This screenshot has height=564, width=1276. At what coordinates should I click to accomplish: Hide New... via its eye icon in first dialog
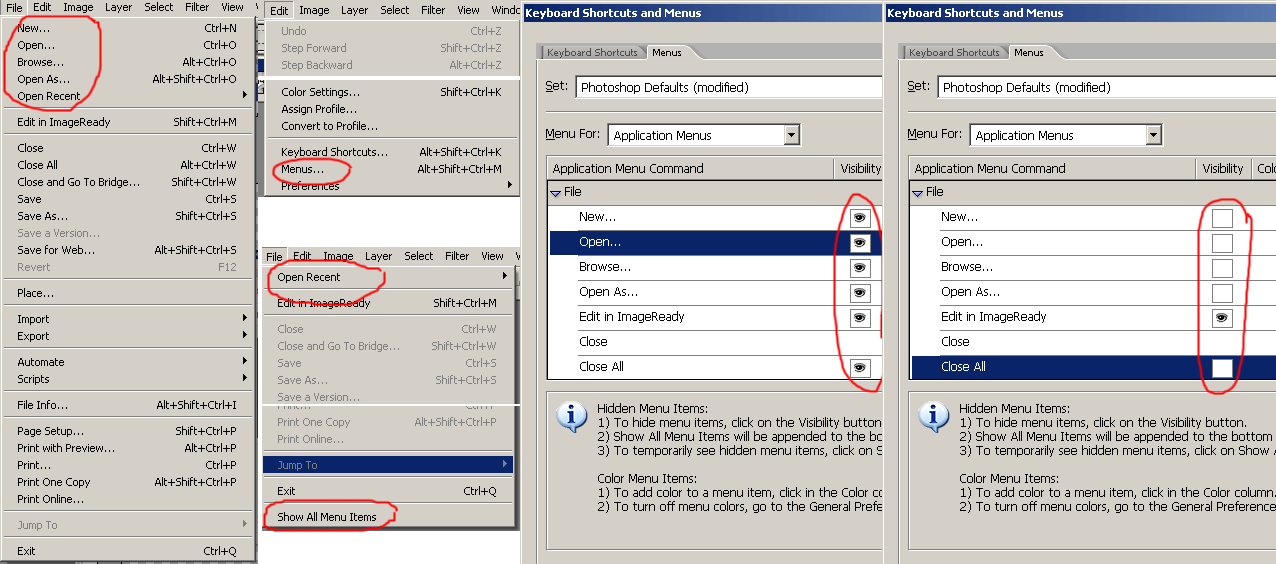pyautogui.click(x=860, y=218)
